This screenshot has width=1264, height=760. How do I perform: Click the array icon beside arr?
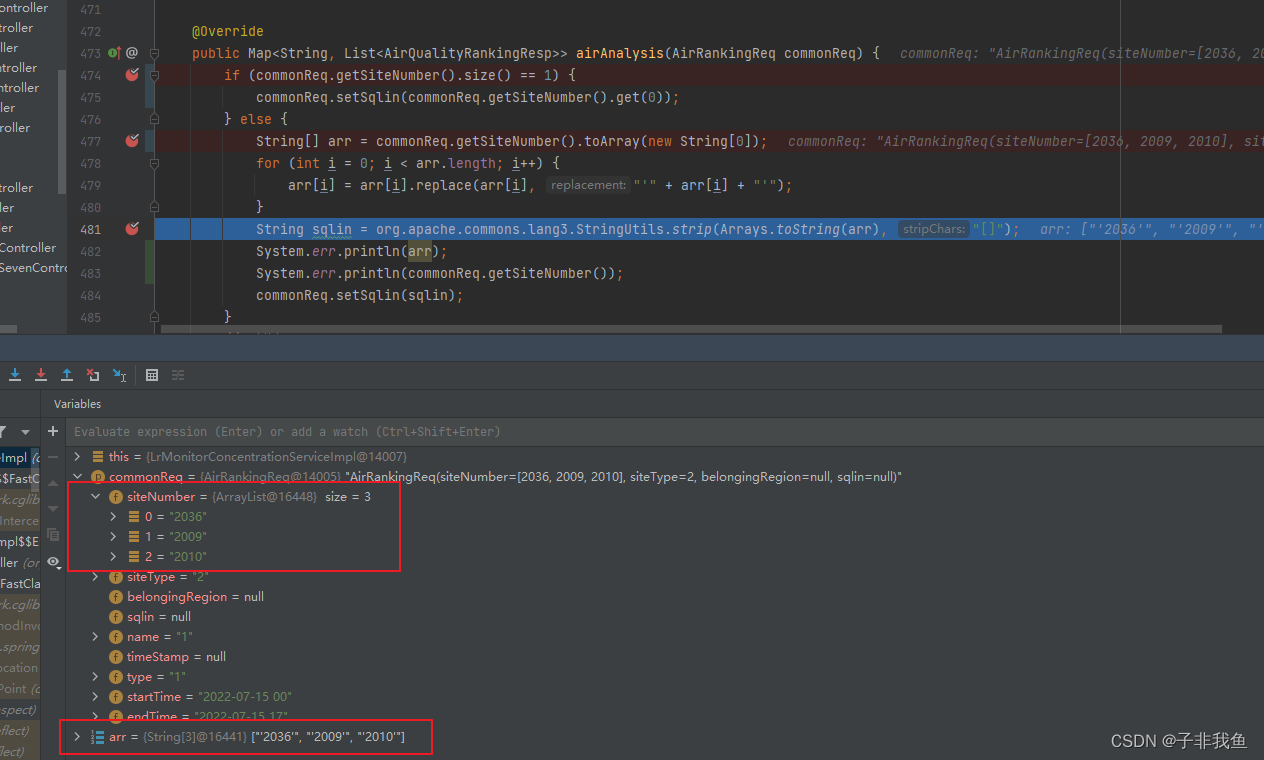(x=98, y=737)
